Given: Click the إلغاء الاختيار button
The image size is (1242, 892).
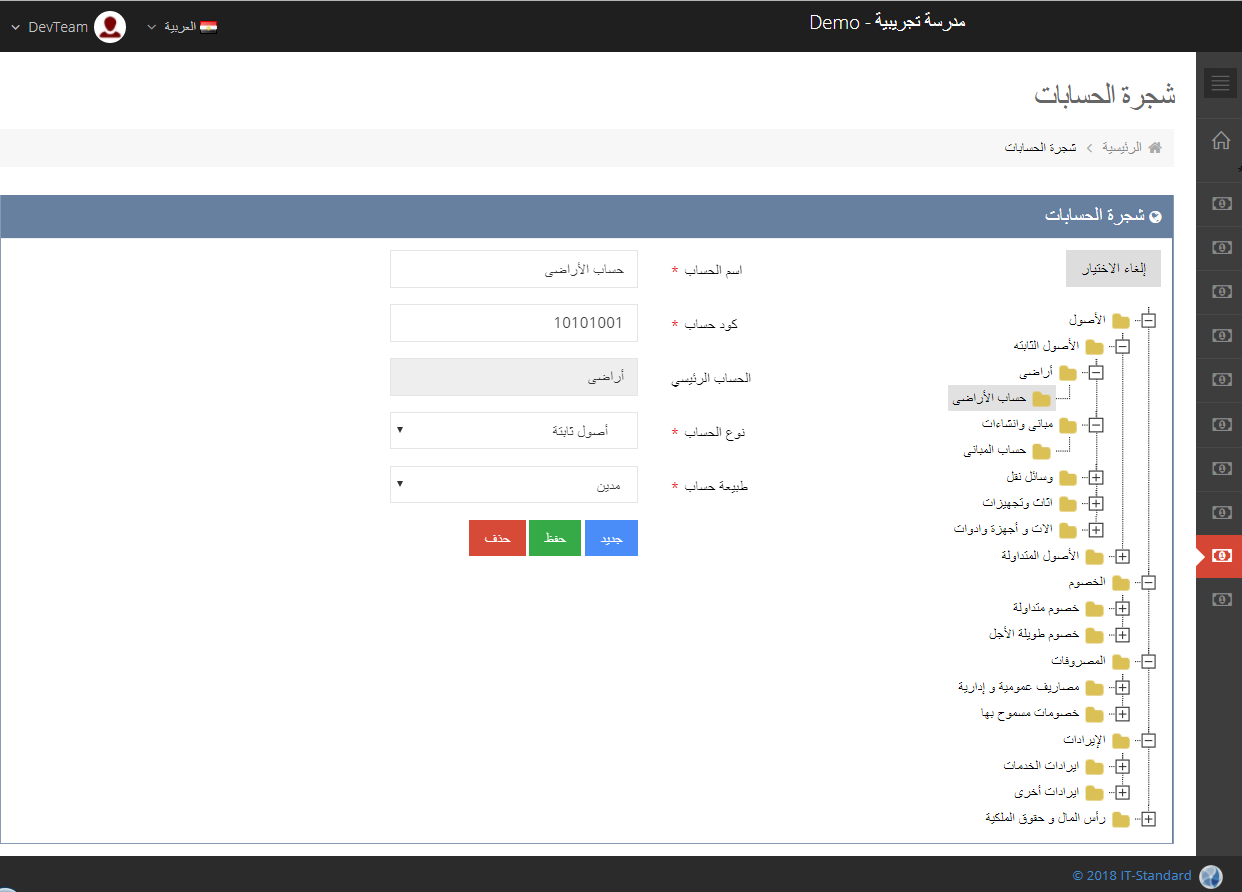Looking at the screenshot, I should [x=1113, y=269].
